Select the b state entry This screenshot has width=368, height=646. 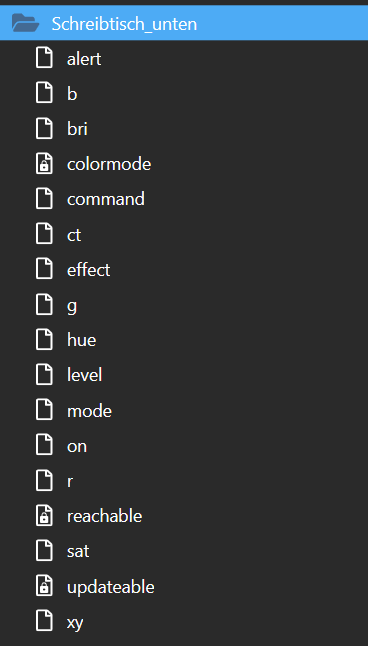[72, 94]
